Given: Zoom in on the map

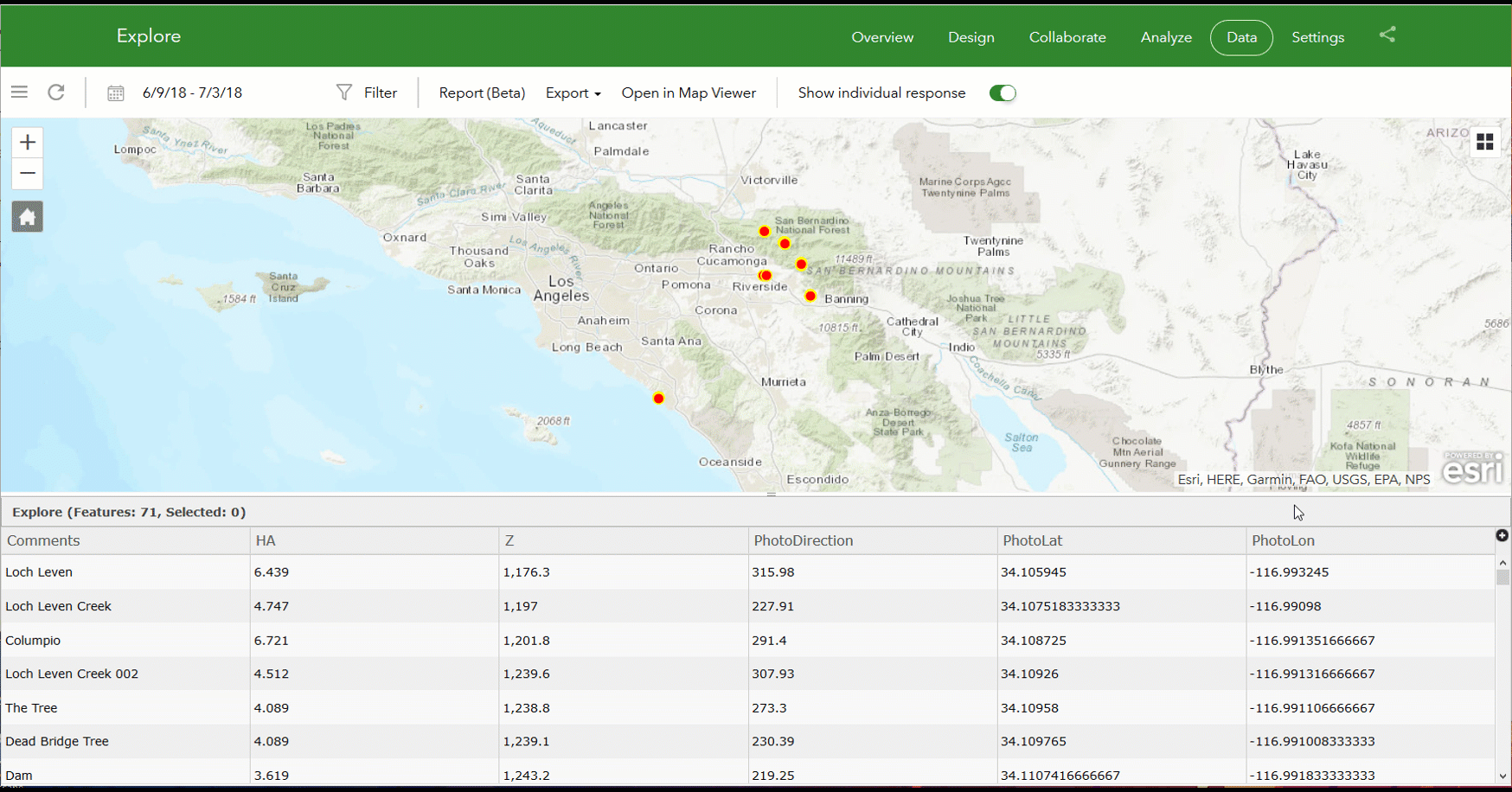Looking at the screenshot, I should click(x=28, y=142).
